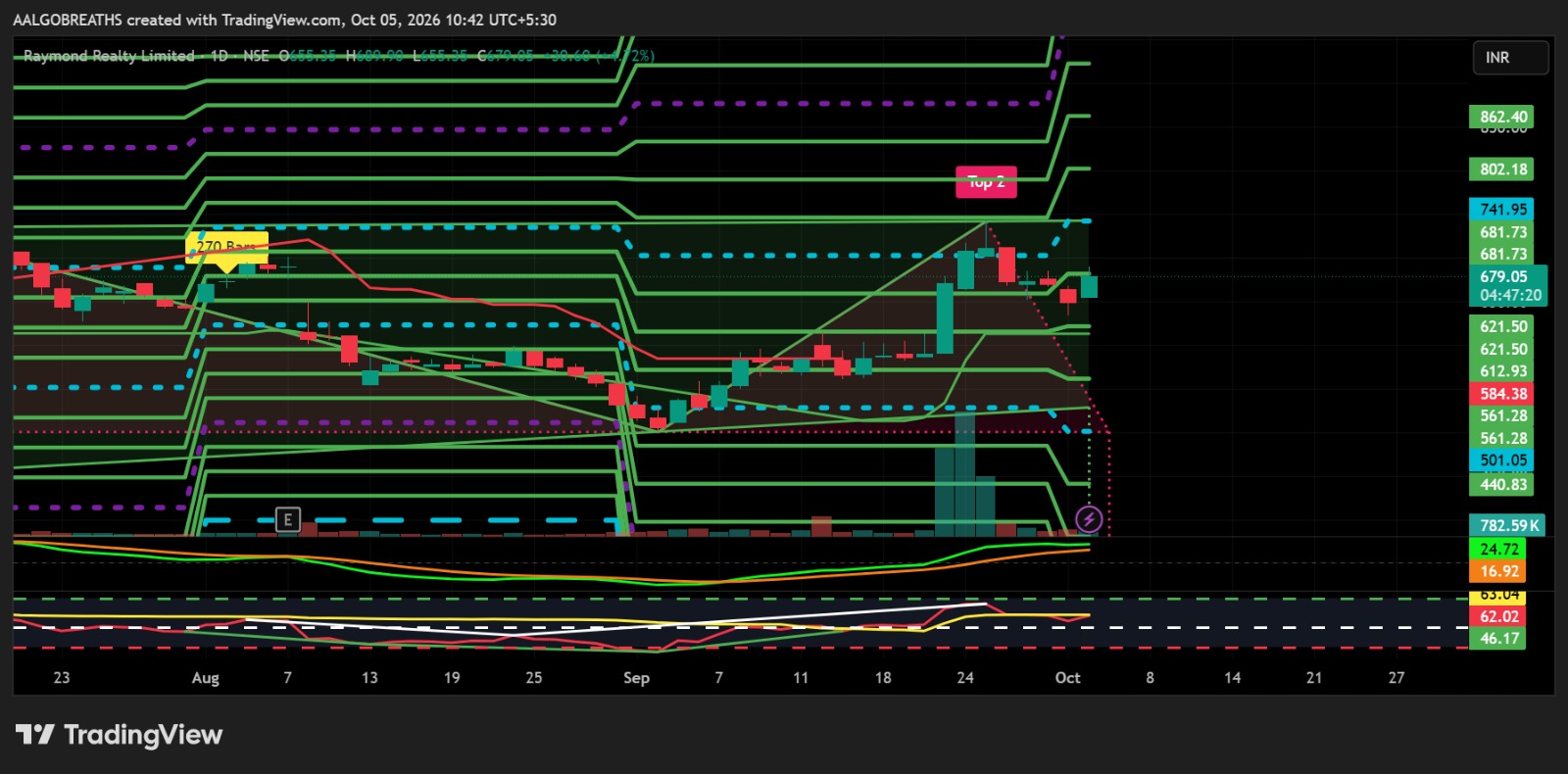The height and width of the screenshot is (774, 1568).
Task: Open the INR currency selector
Action: tap(1510, 58)
